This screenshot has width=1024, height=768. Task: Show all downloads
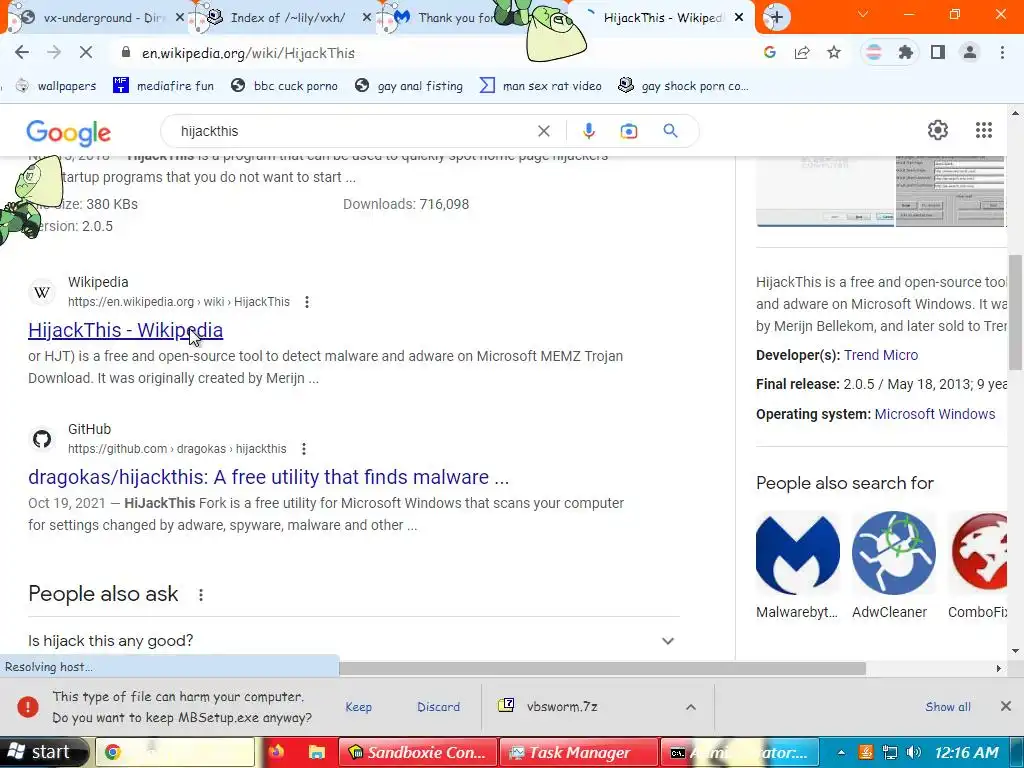[948, 707]
